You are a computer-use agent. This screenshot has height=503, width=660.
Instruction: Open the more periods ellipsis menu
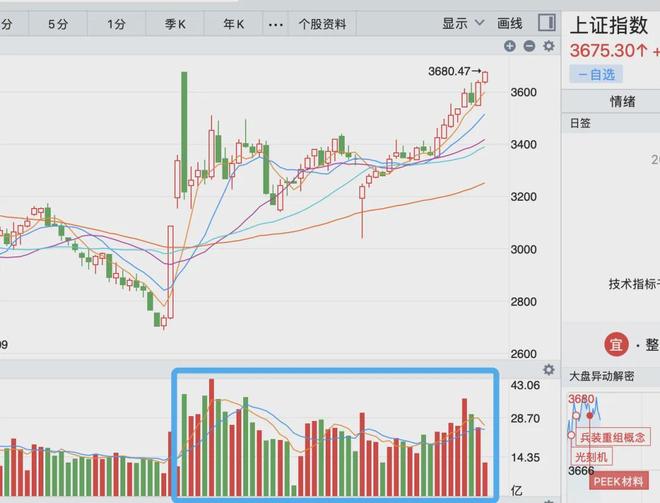[x=276, y=24]
